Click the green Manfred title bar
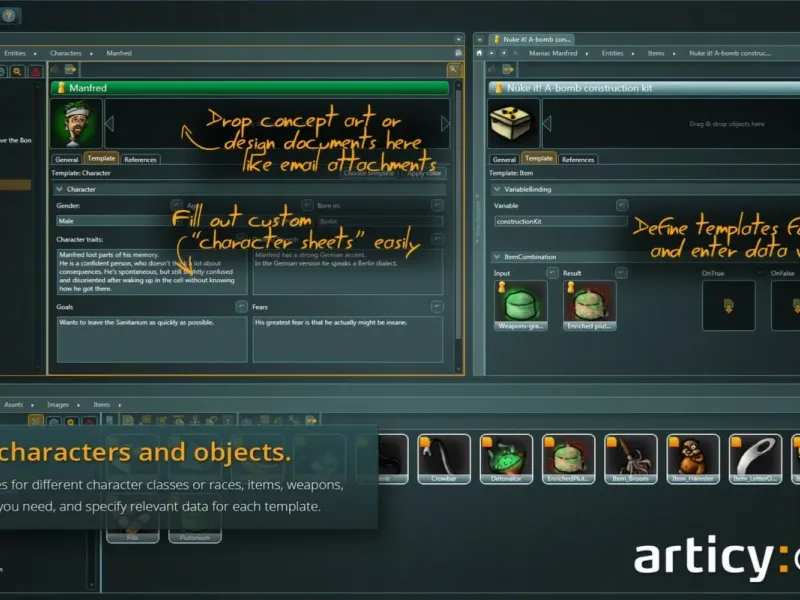Screen dimensions: 800x600 [250, 88]
